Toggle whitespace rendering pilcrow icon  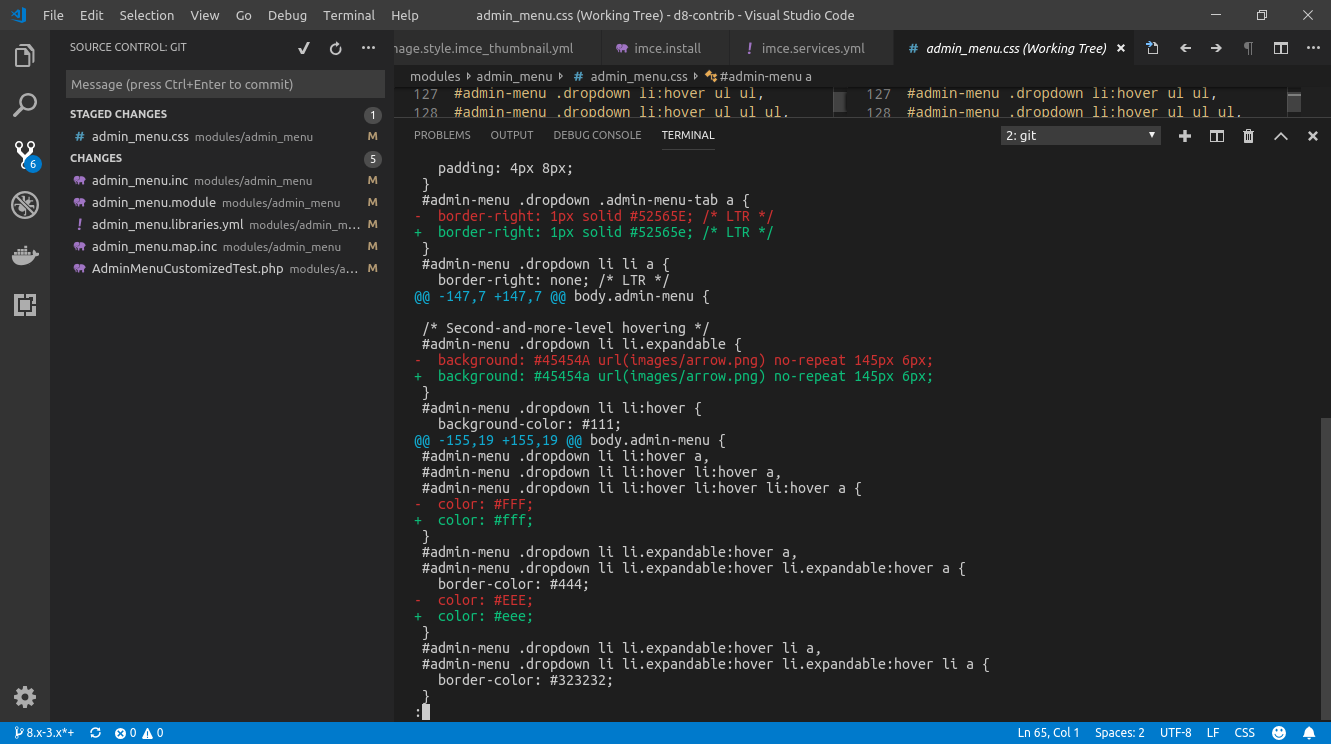coord(1248,48)
